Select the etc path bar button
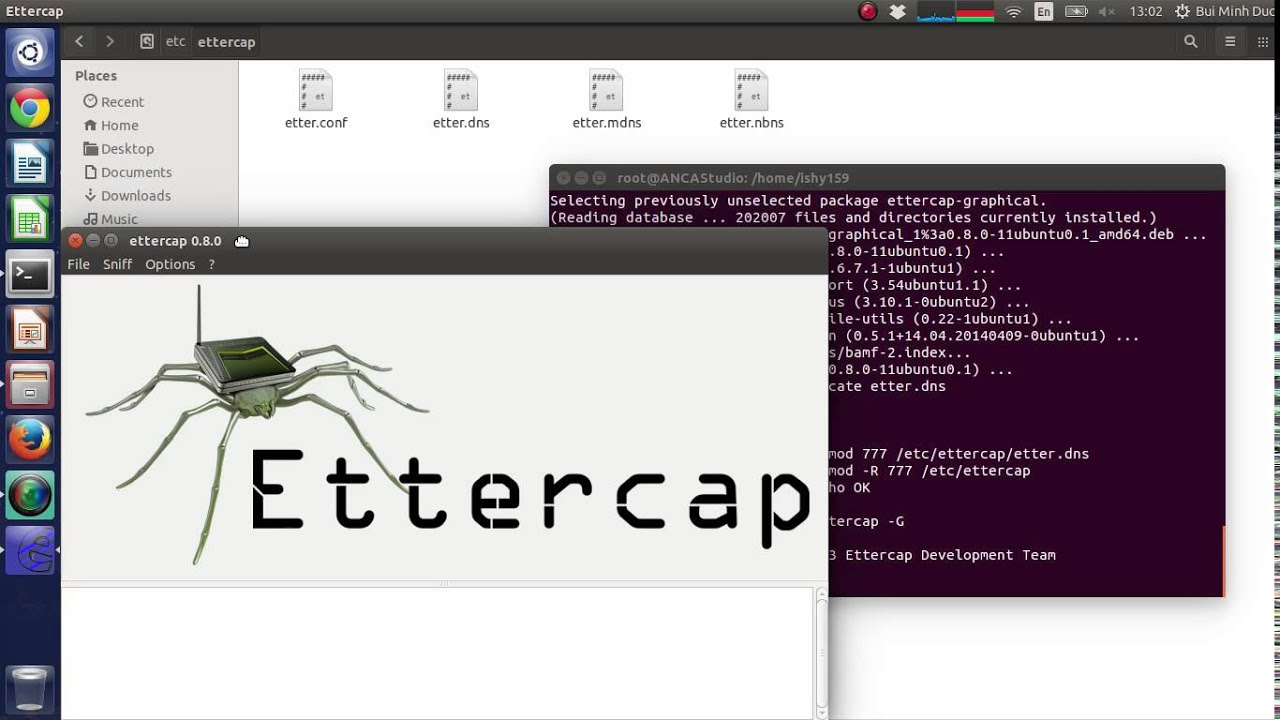The image size is (1280, 720). click(175, 41)
